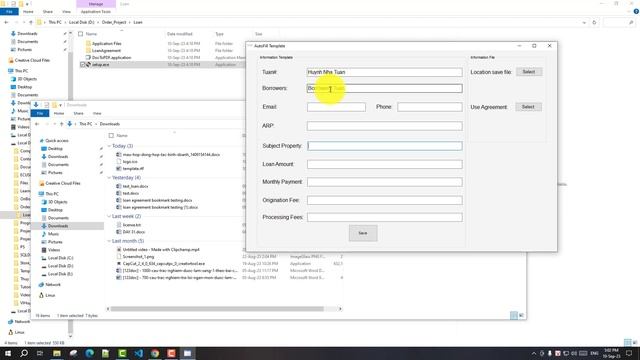The width and height of the screenshot is (640, 360).
Task: Open Google Chrome from taskbar
Action: click(x=155, y=353)
